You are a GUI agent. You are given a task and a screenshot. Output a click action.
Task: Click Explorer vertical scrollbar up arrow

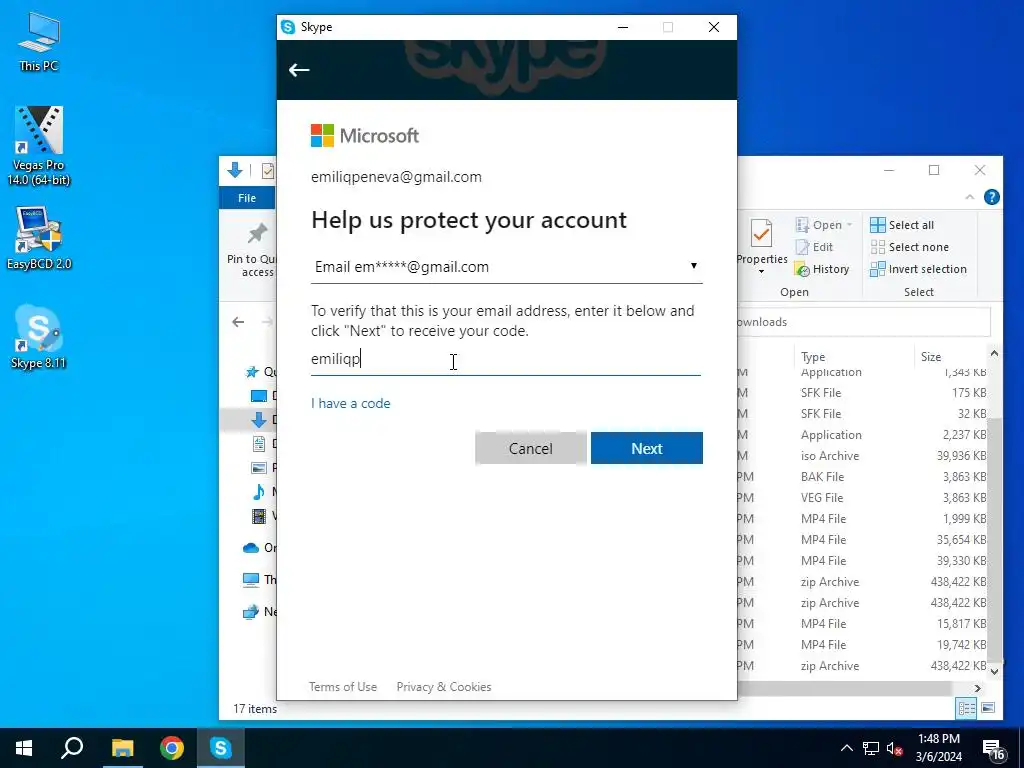tap(994, 353)
